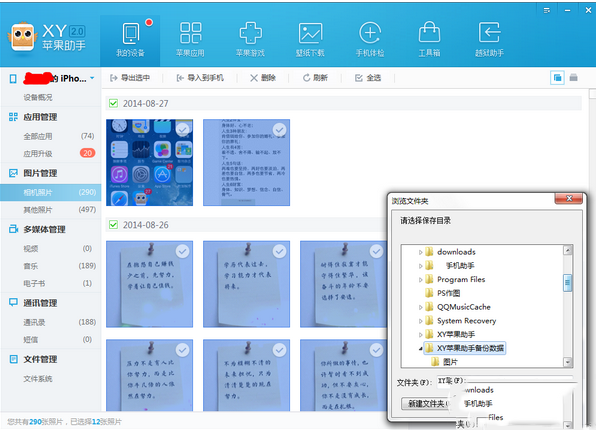Expand the QQMusicCache folder
596x430 pixels.
pos(420,307)
